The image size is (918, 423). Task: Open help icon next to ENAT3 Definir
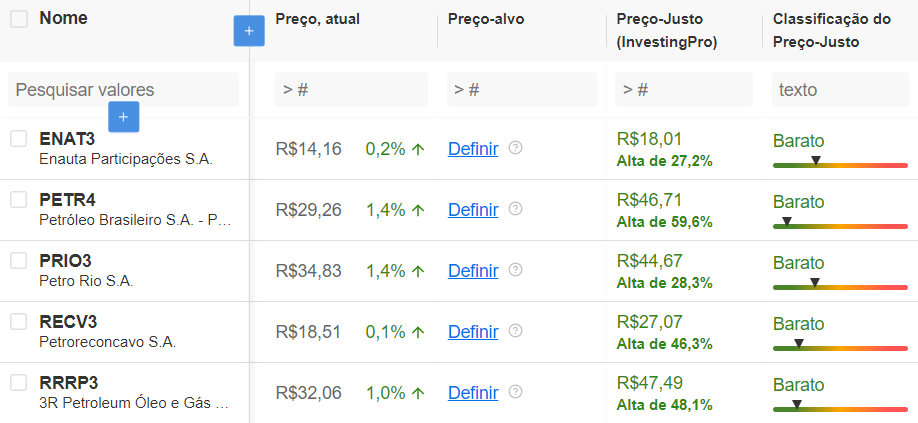coord(515,147)
